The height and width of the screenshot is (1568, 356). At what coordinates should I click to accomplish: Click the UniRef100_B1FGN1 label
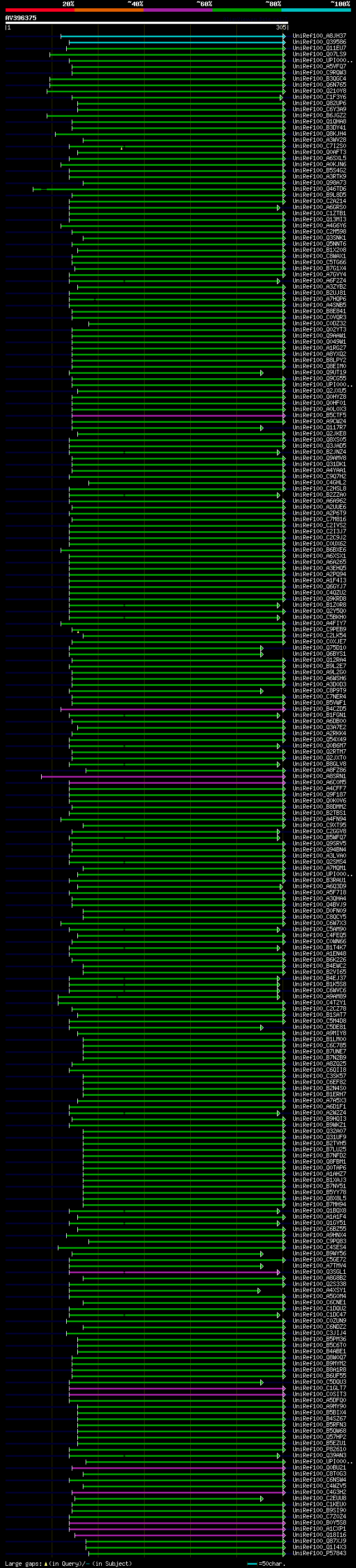(x=319, y=716)
